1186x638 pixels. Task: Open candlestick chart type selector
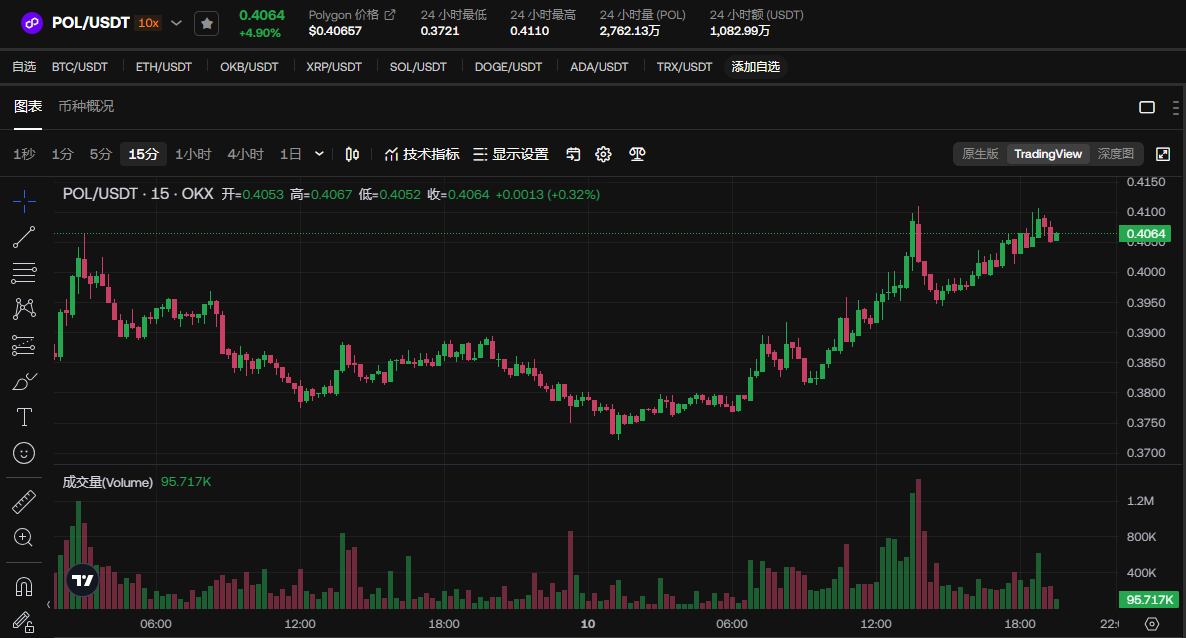352,154
